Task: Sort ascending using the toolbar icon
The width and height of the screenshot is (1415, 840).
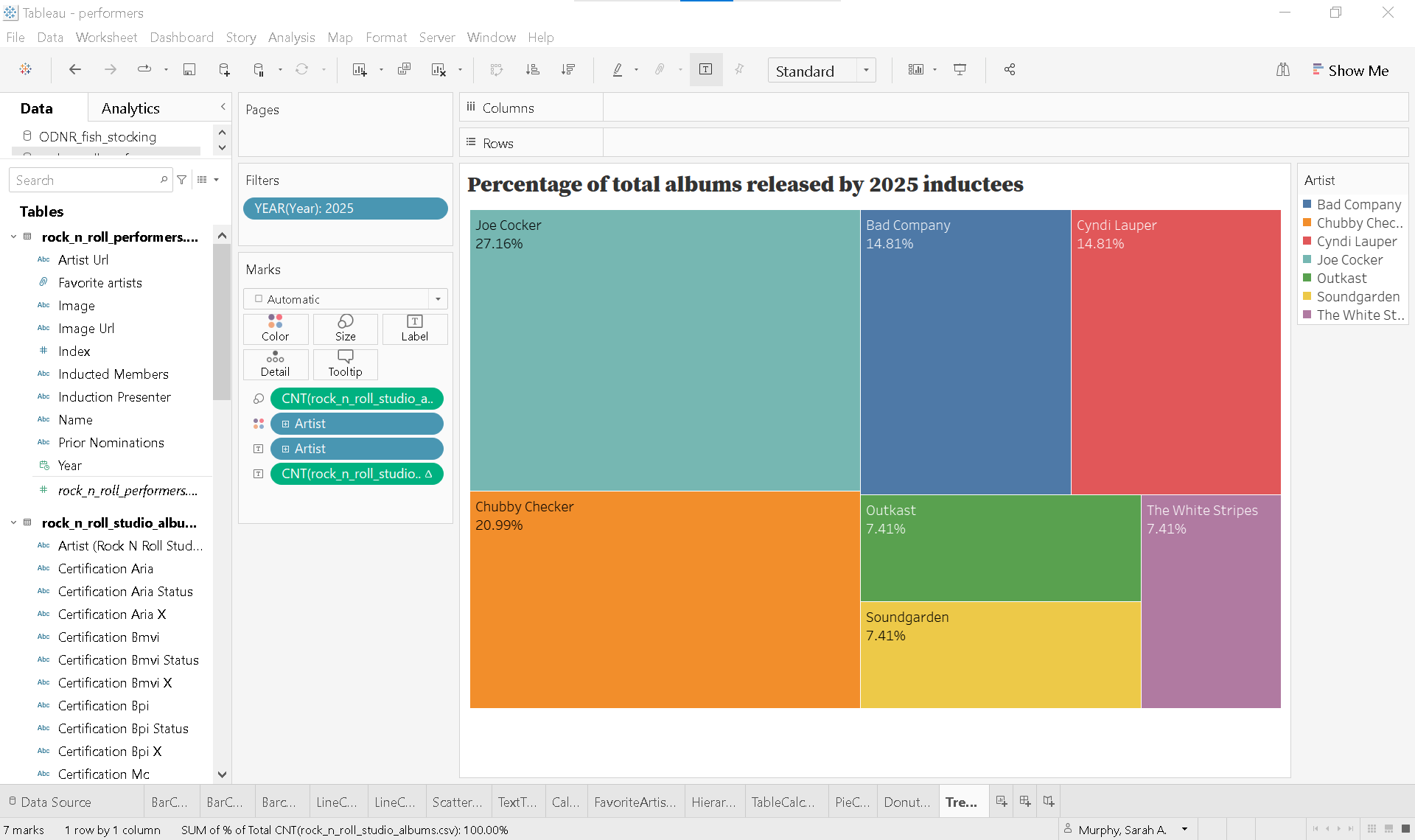Action: pyautogui.click(x=532, y=69)
